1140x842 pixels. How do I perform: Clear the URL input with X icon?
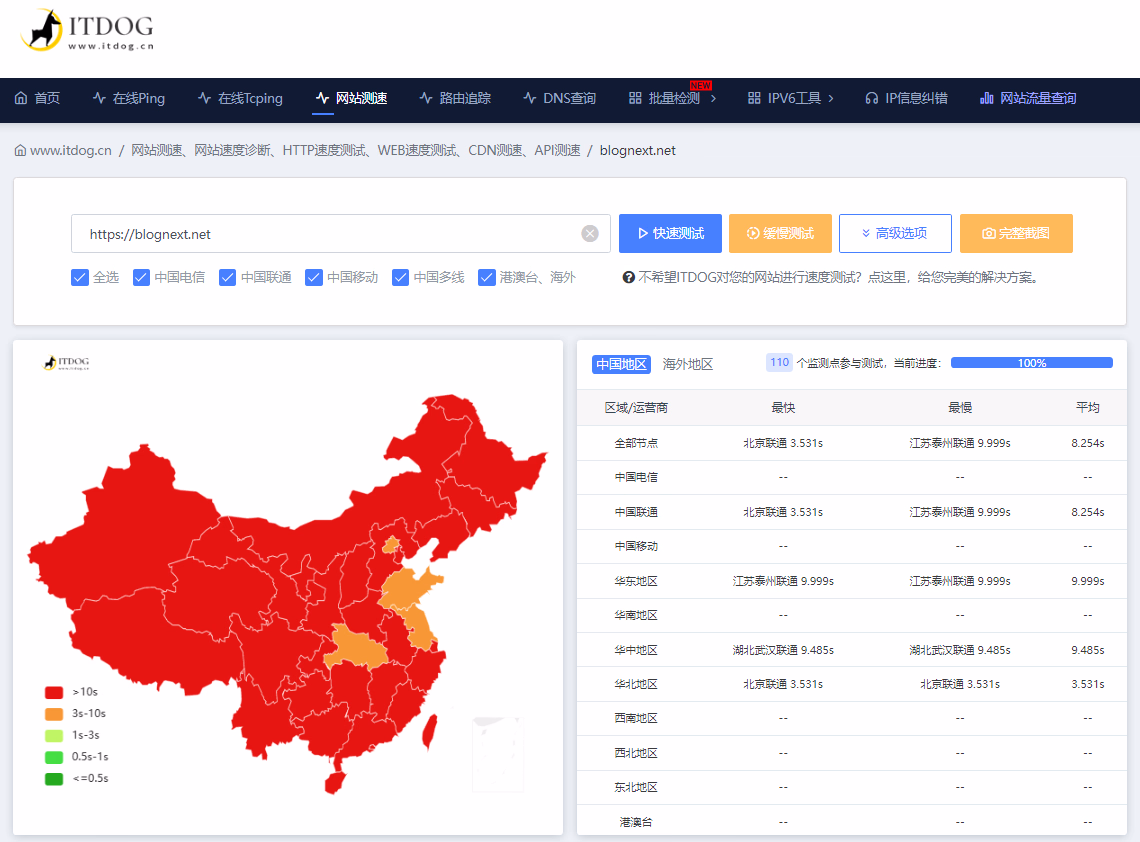[x=590, y=234]
